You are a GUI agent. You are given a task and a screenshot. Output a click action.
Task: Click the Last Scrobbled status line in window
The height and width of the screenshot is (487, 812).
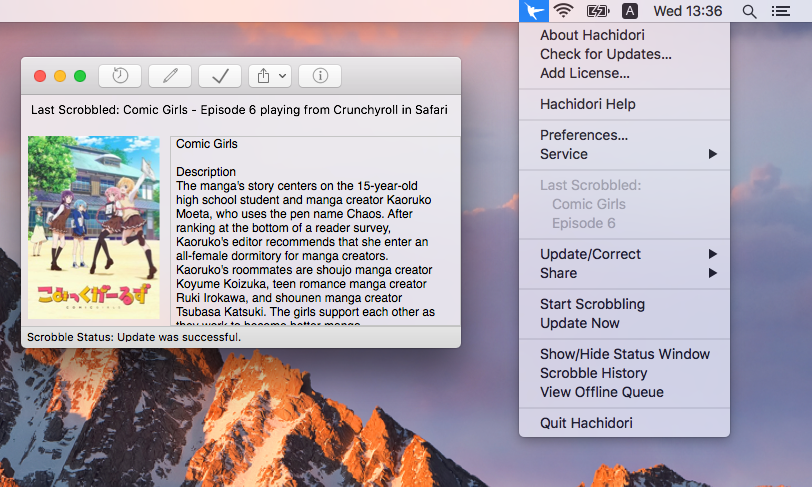tap(239, 110)
